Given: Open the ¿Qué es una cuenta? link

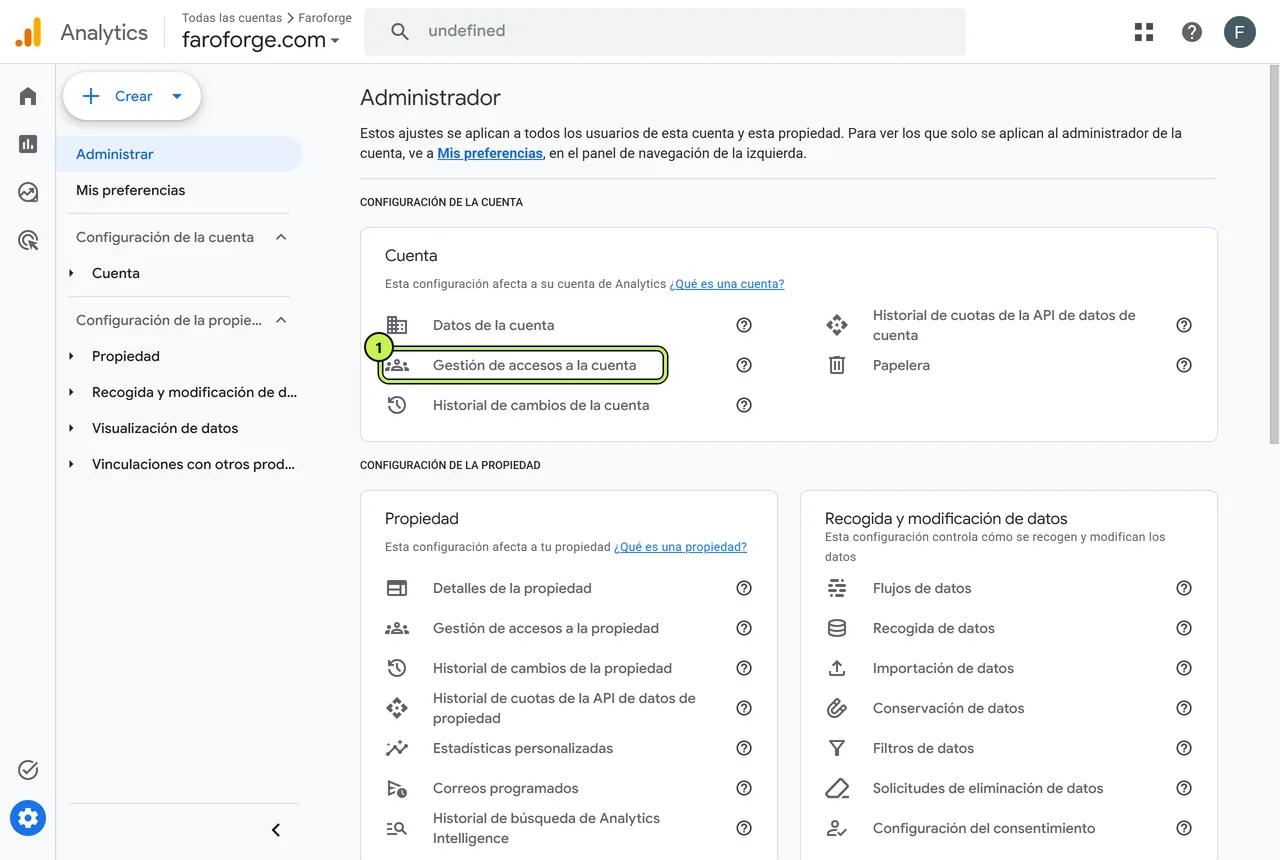Looking at the screenshot, I should (727, 284).
